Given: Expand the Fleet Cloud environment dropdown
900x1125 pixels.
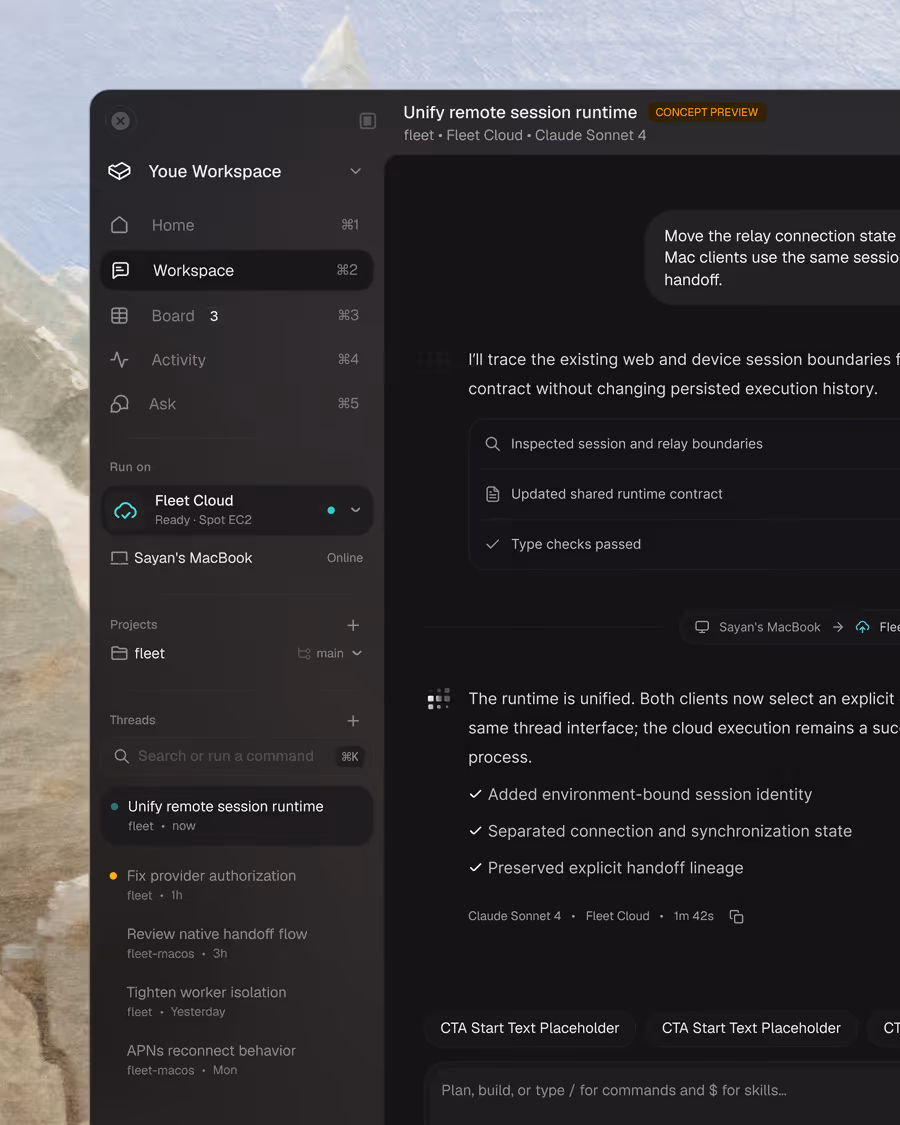Looking at the screenshot, I should click(355, 510).
